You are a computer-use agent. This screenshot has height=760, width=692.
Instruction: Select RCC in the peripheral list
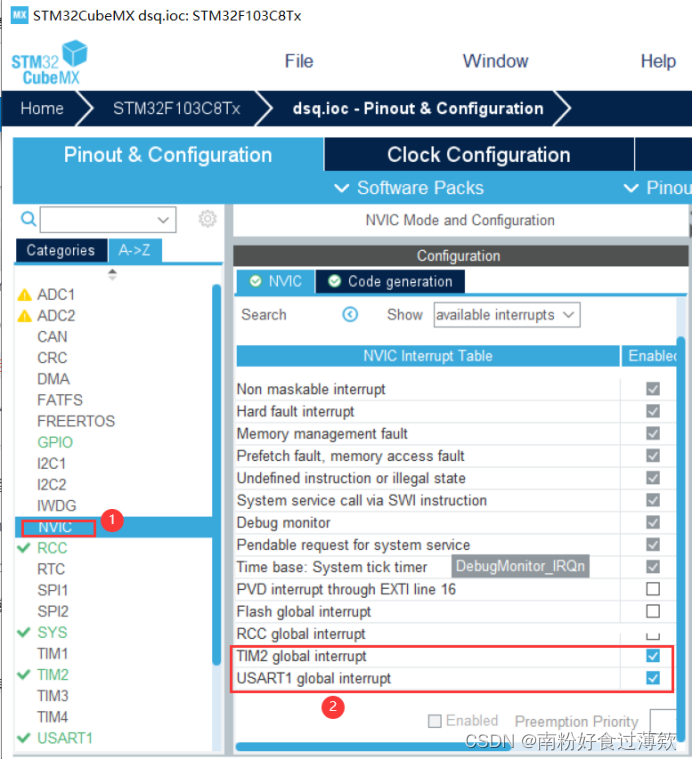click(x=52, y=548)
